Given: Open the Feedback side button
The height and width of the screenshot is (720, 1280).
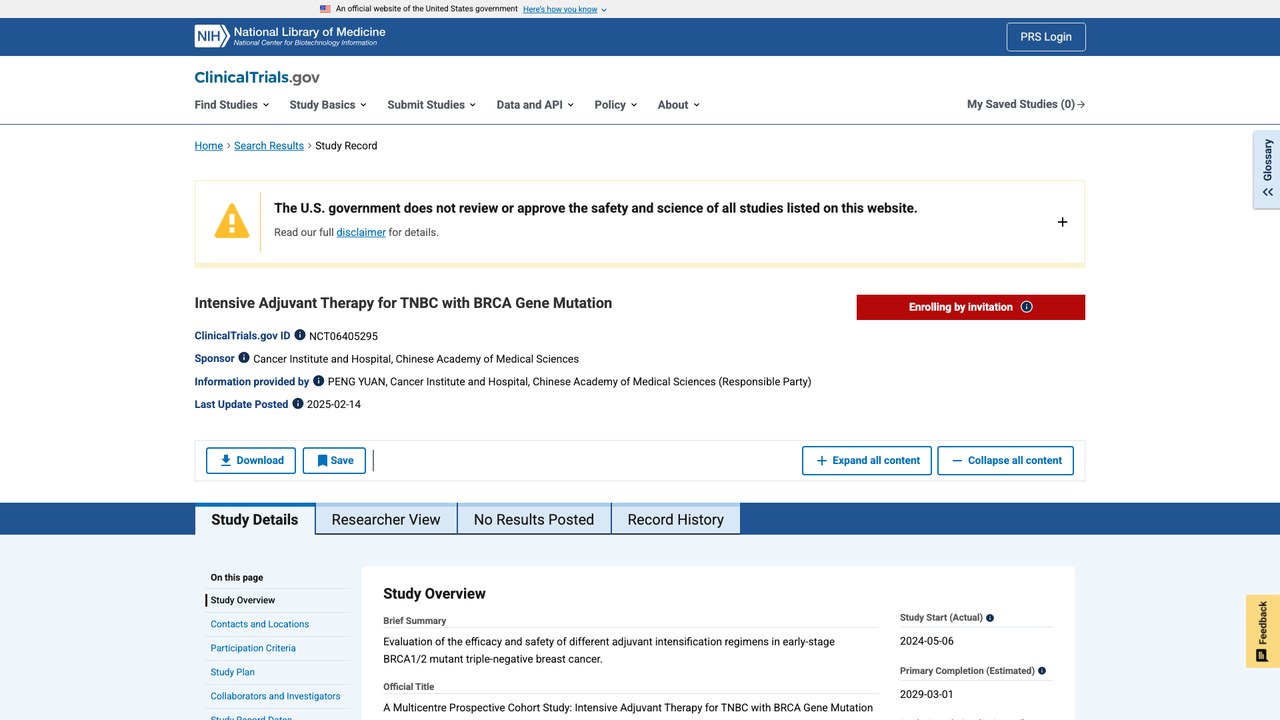Looking at the screenshot, I should 1263,631.
